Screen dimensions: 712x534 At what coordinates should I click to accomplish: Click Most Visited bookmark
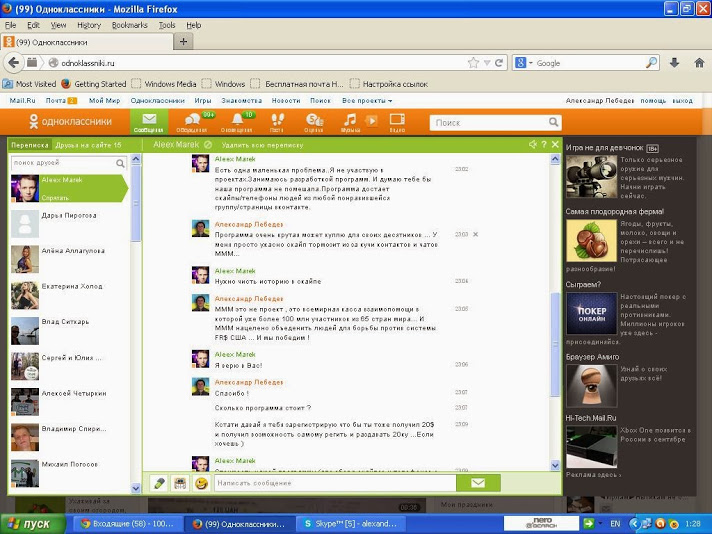click(30, 84)
